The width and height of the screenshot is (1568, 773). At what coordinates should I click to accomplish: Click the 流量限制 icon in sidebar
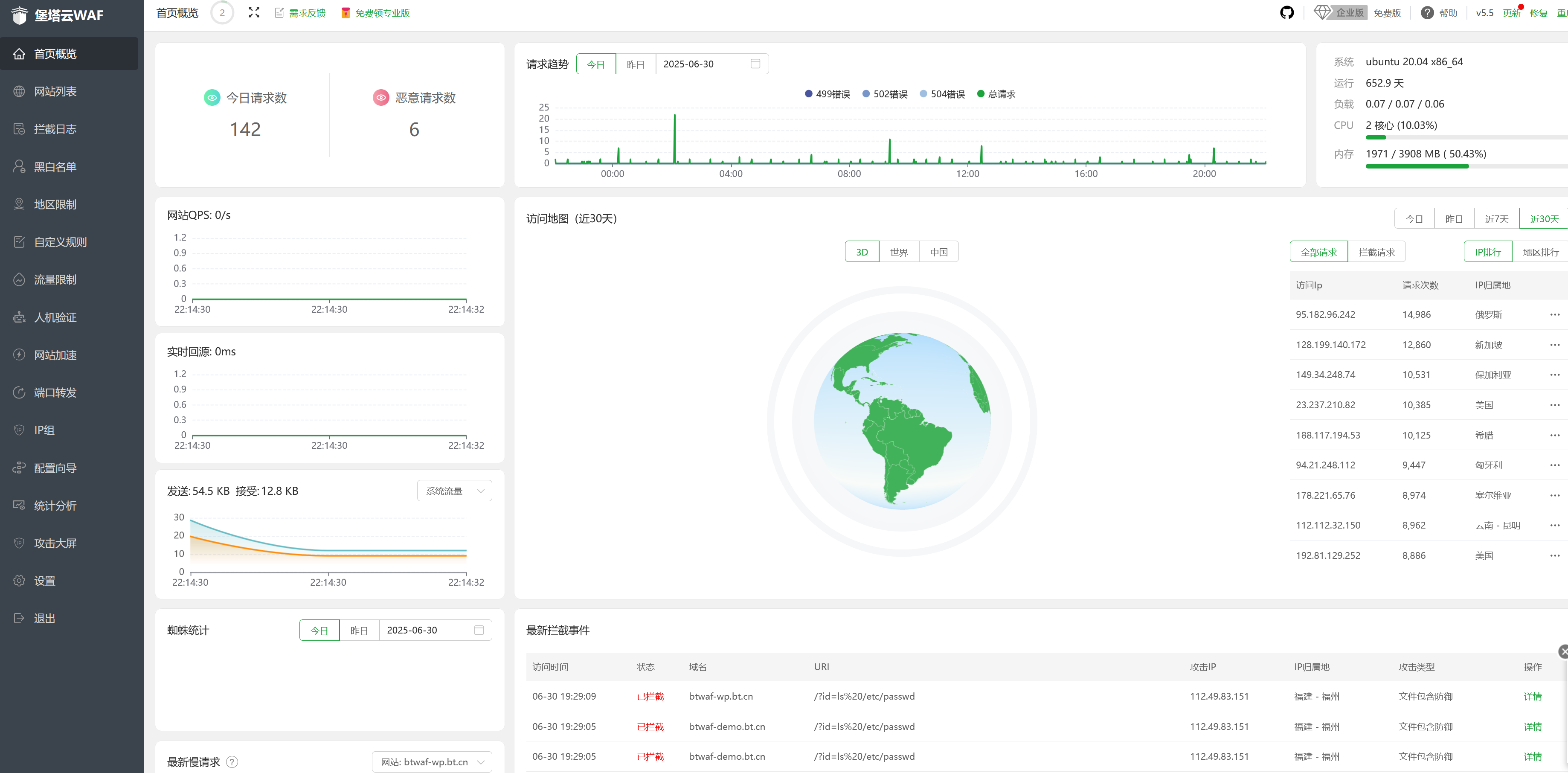(x=20, y=280)
